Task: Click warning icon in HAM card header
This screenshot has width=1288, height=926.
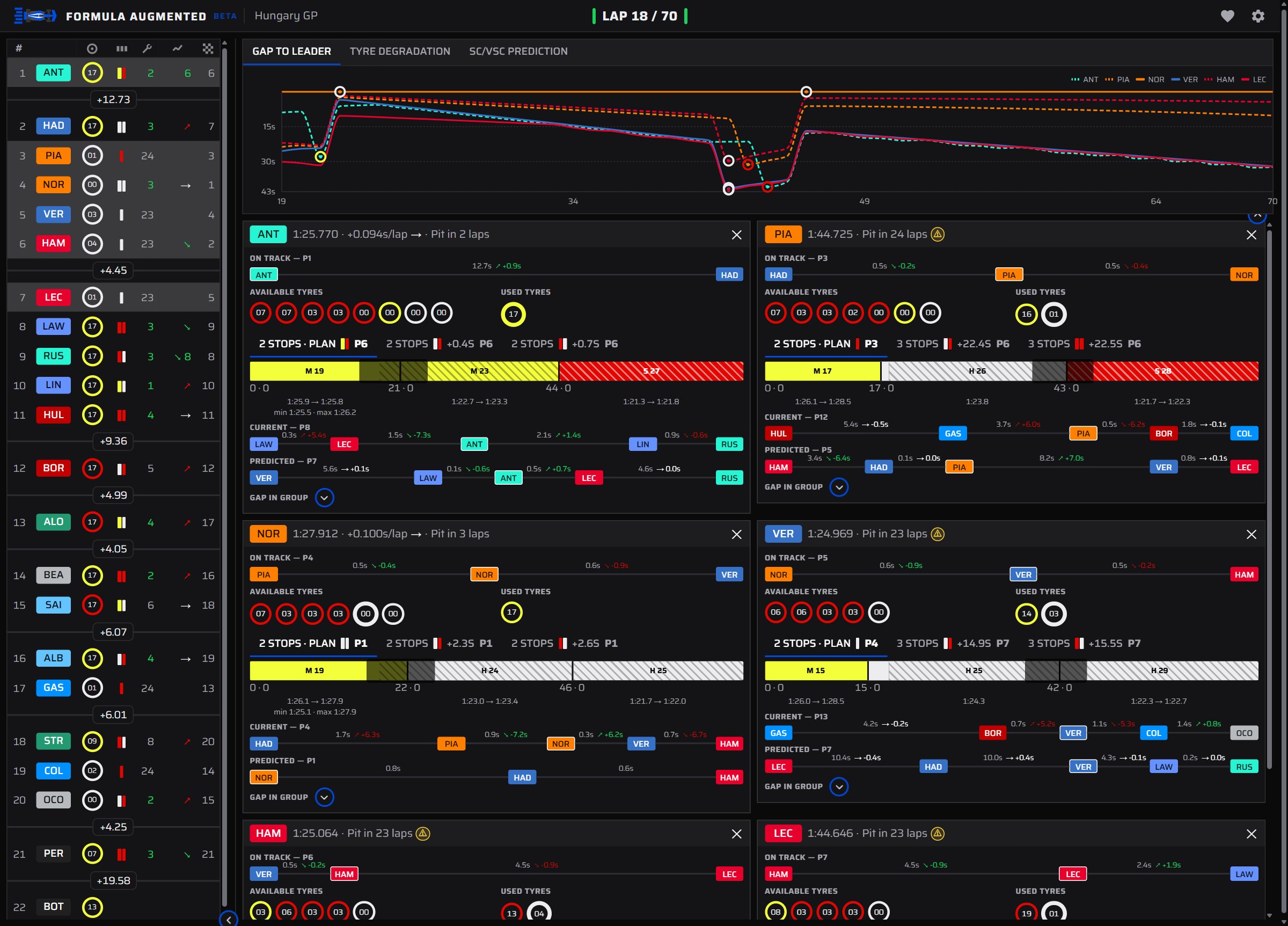Action: point(422,833)
